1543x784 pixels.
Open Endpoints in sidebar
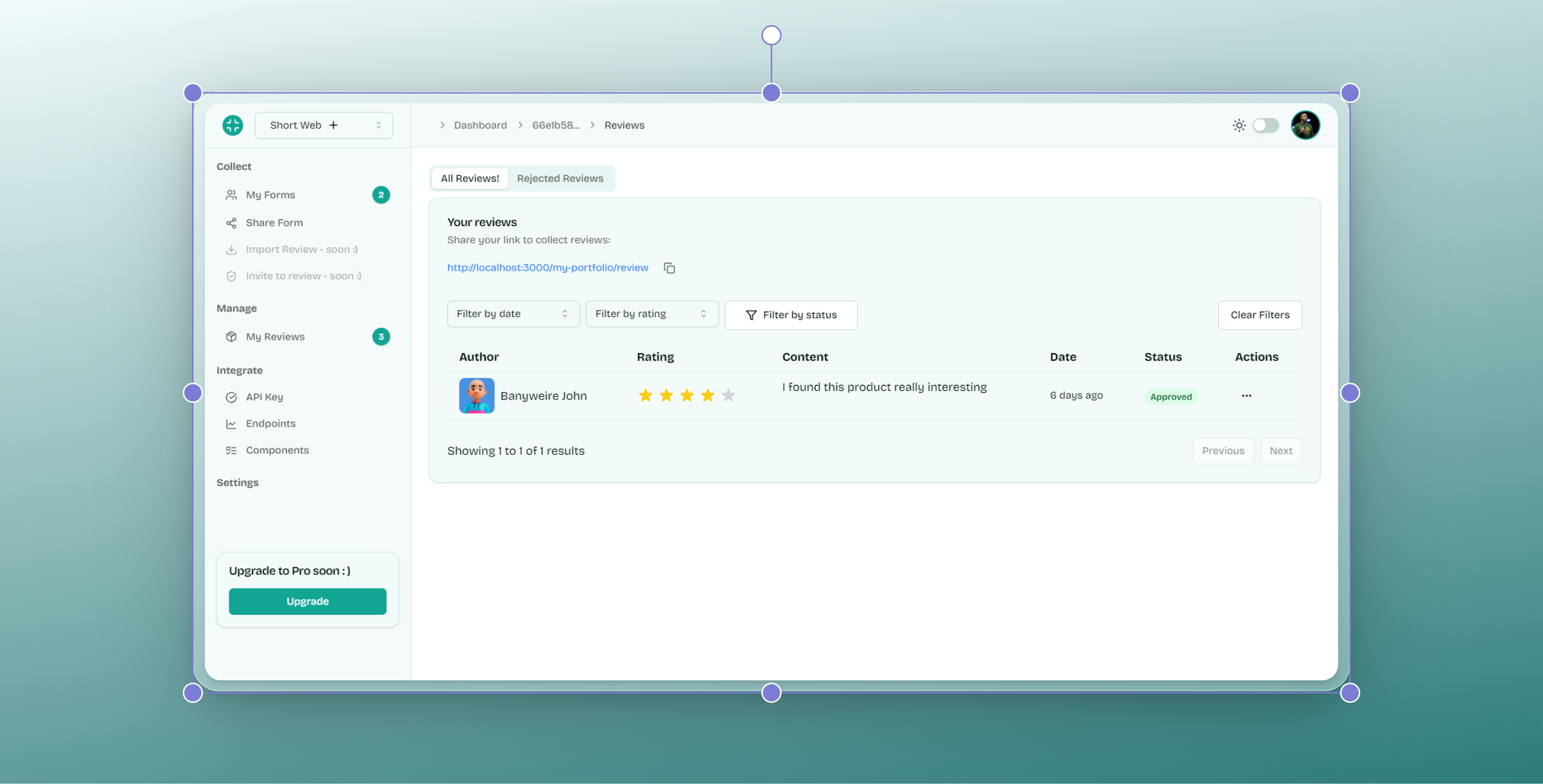point(308,423)
